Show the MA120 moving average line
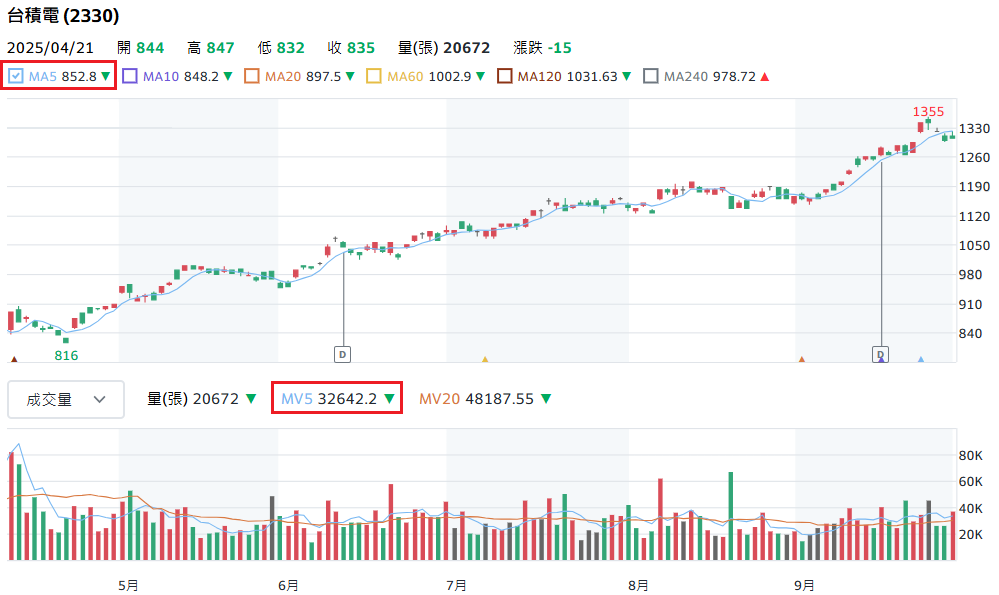This screenshot has height=595, width=999. click(x=505, y=76)
